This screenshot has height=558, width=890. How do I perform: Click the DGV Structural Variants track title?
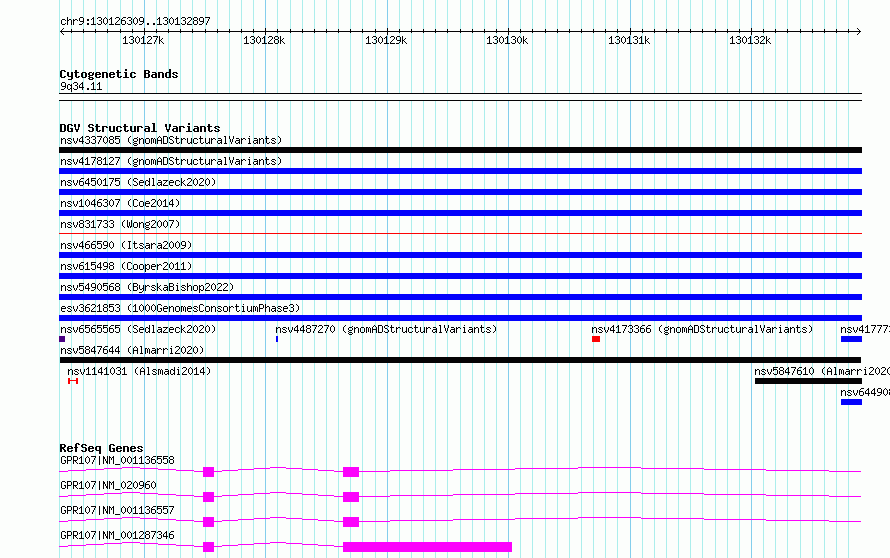point(140,128)
